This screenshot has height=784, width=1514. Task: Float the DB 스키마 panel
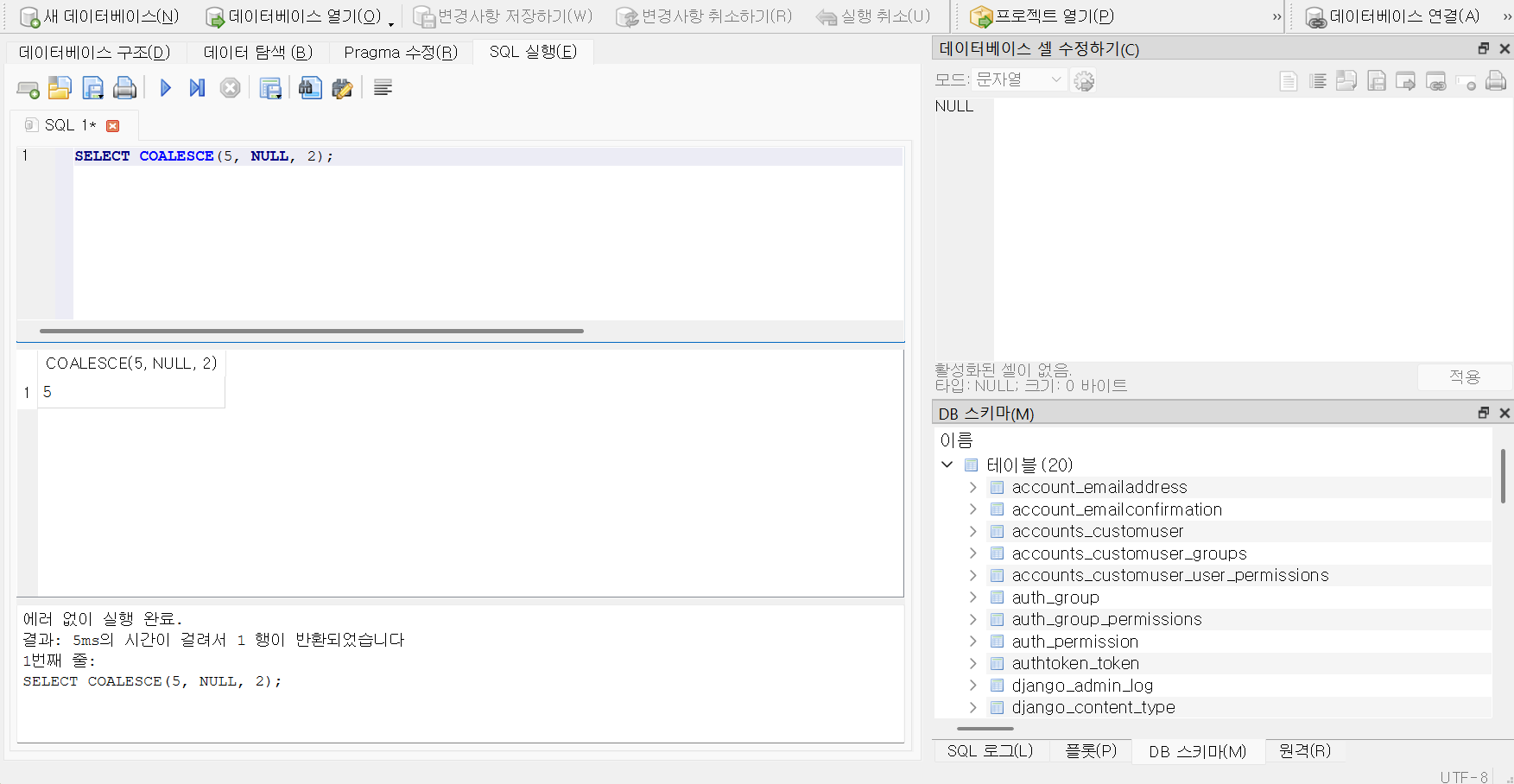coord(1484,414)
